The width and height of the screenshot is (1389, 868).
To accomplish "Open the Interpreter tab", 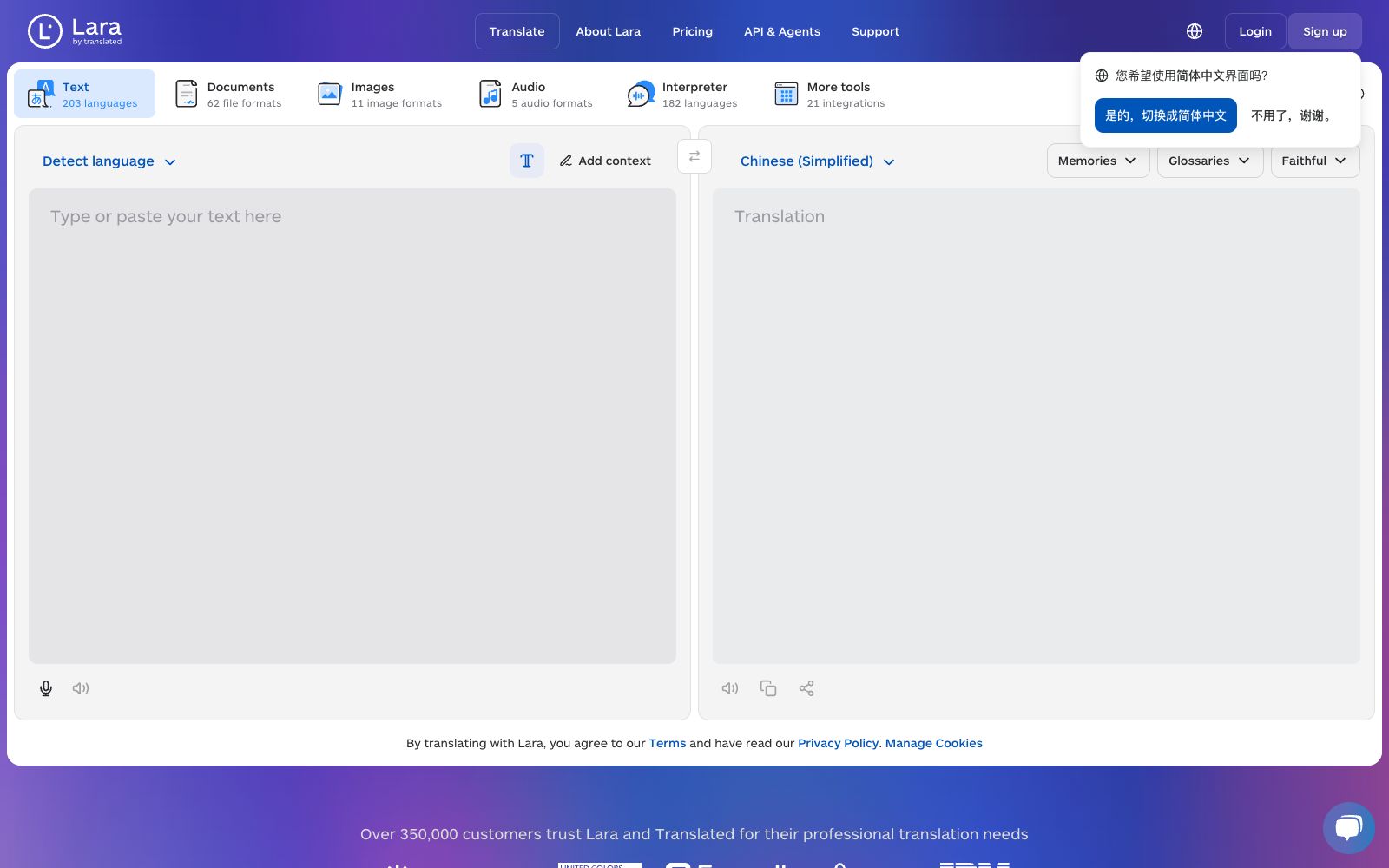I will point(682,94).
